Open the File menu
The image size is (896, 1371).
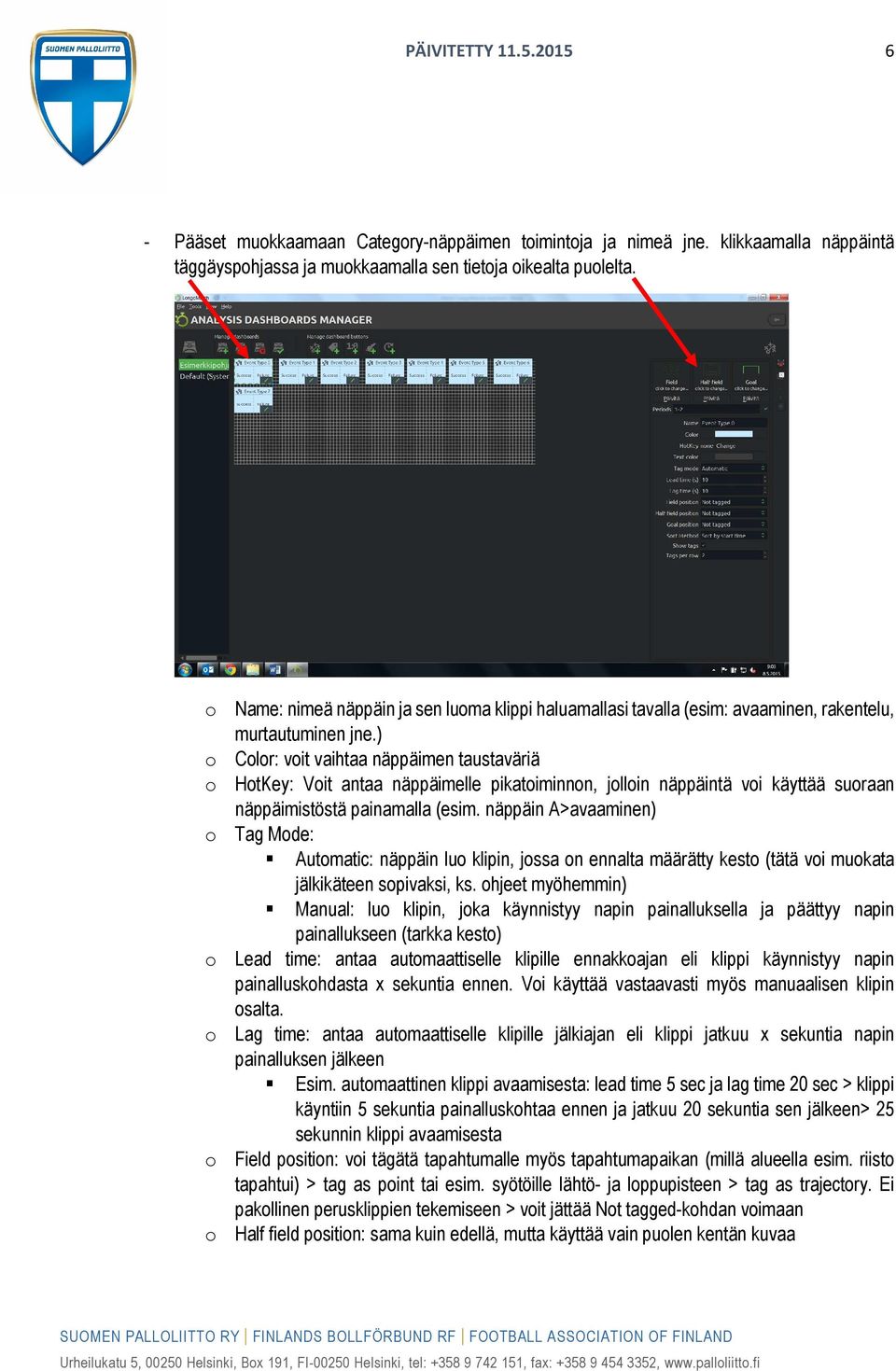pyautogui.click(x=180, y=307)
